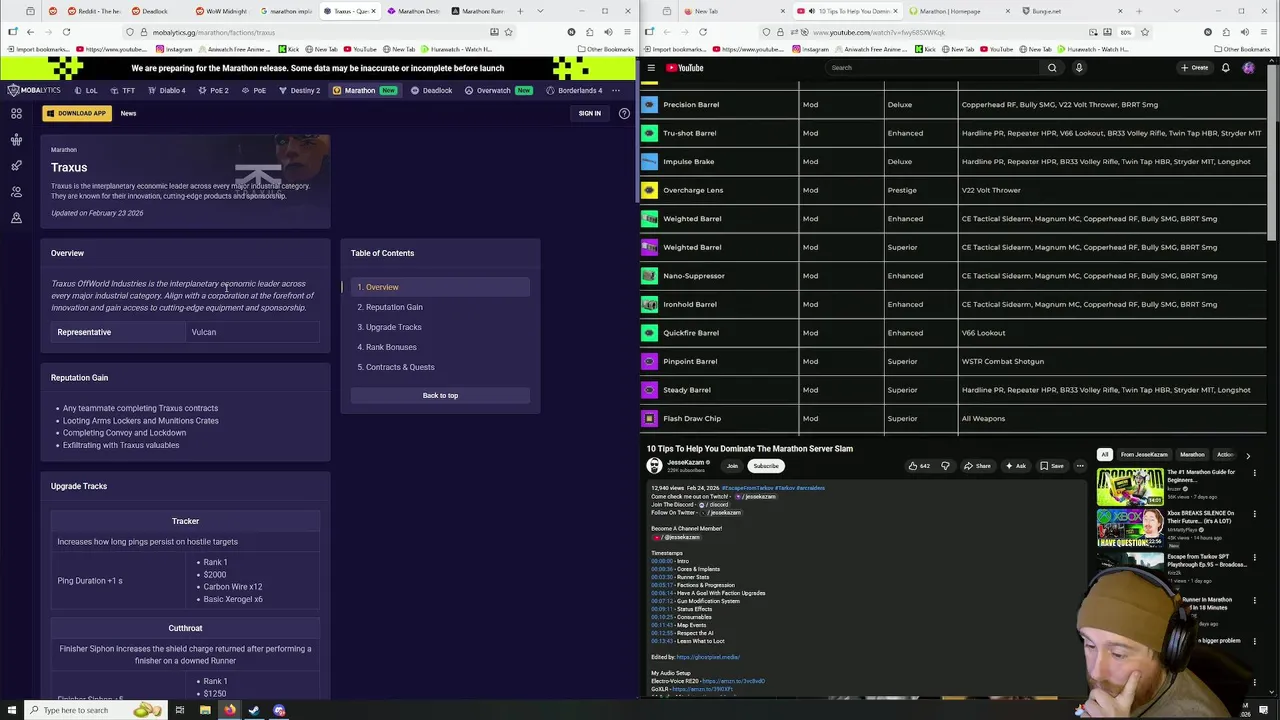Viewport: 1280px width, 720px height.
Task: Open new tab in left browser window
Action: click(520, 11)
